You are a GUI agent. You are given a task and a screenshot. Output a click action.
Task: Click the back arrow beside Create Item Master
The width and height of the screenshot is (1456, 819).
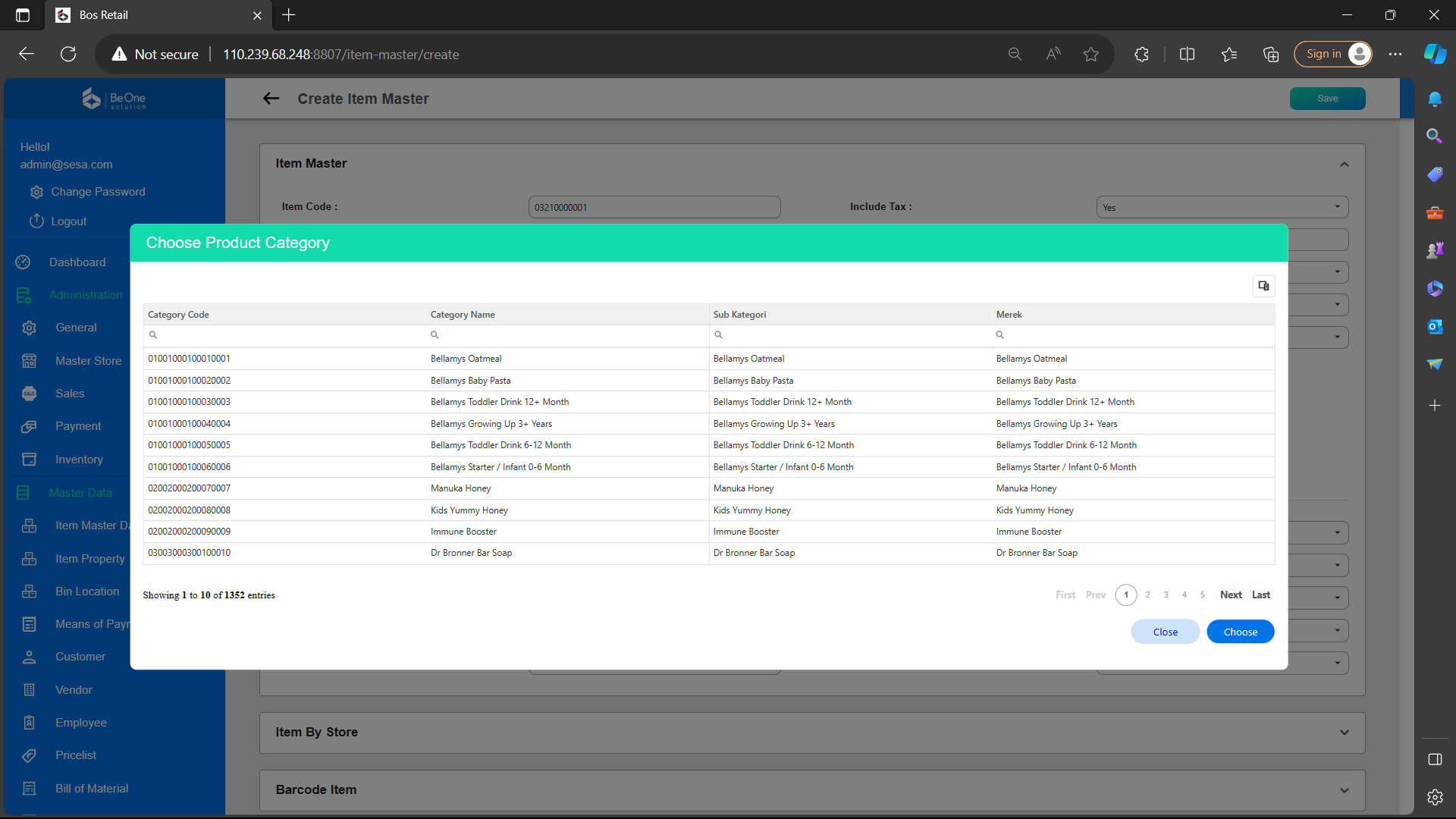271,99
